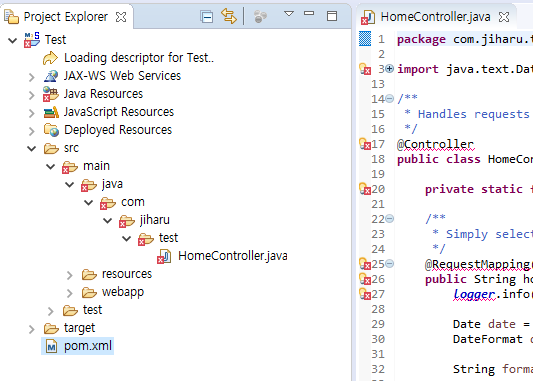Select the java folder label
The width and height of the screenshot is (533, 381).
(x=112, y=184)
